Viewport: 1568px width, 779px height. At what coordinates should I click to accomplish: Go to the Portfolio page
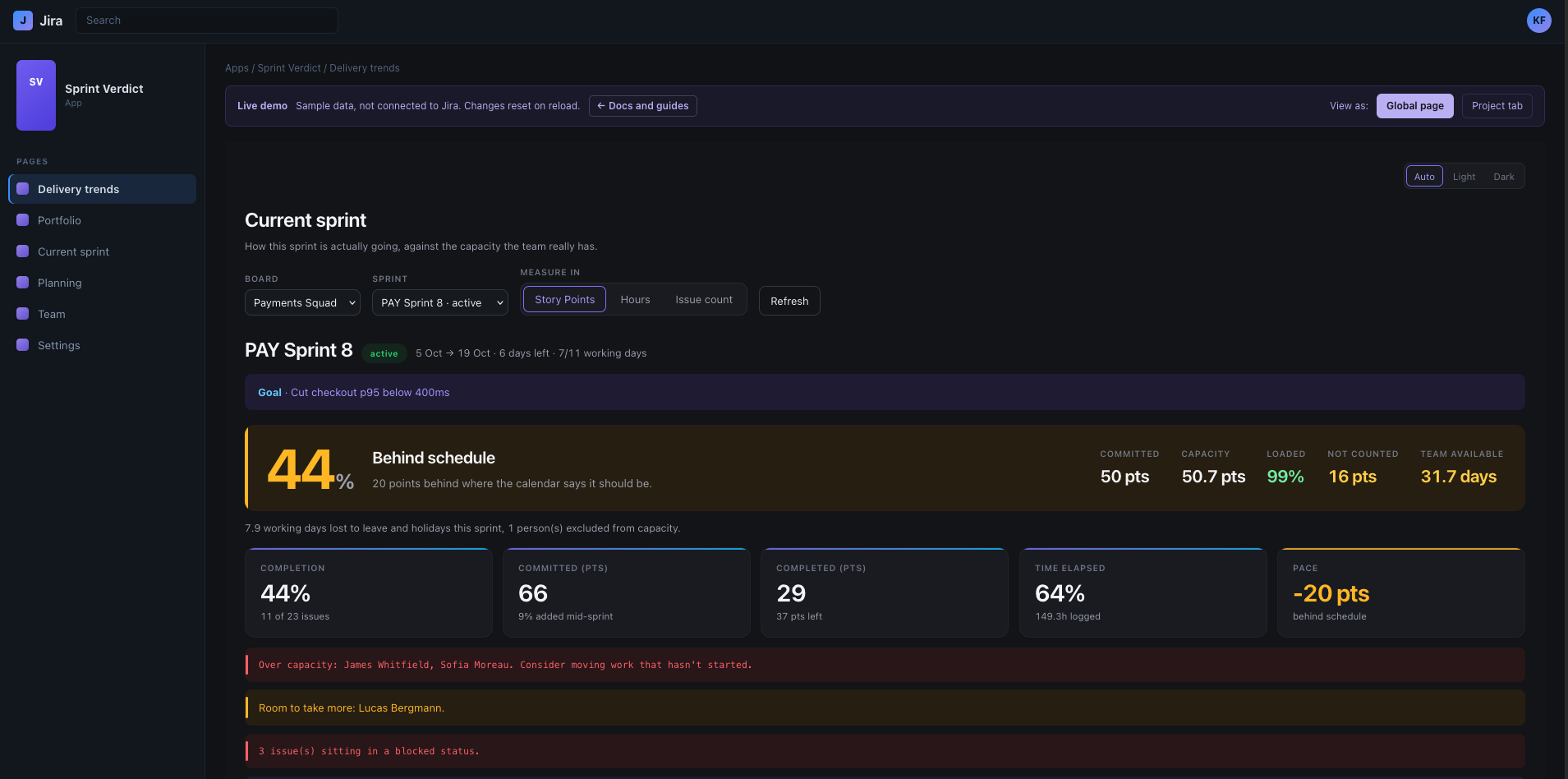pos(103,220)
